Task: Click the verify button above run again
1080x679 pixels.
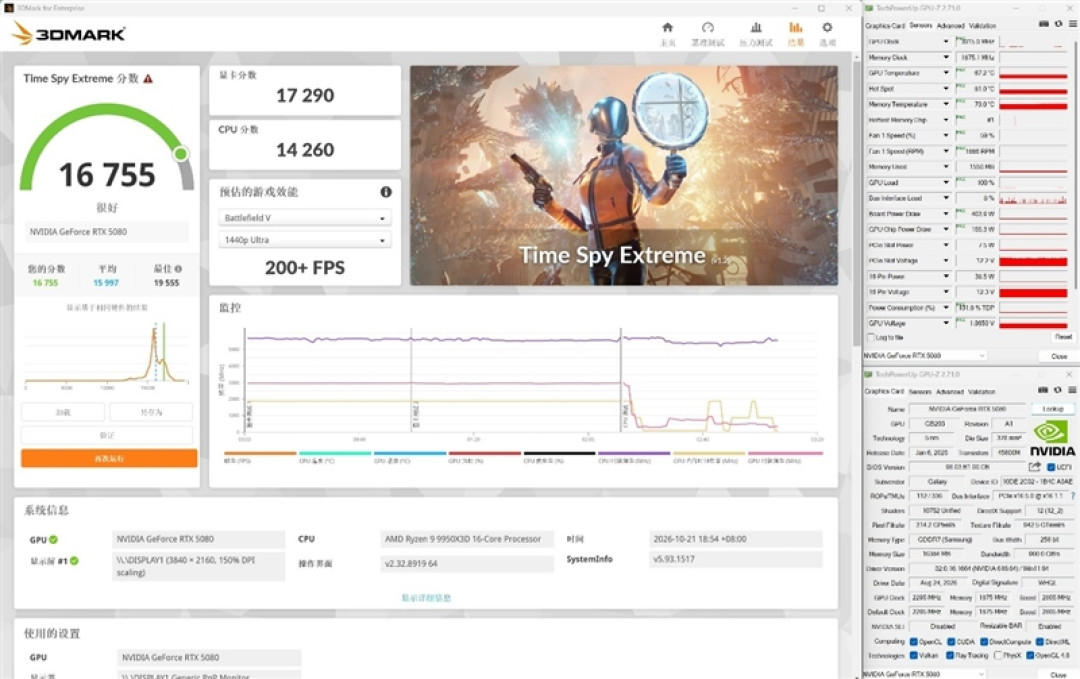Action: pyautogui.click(x=107, y=435)
